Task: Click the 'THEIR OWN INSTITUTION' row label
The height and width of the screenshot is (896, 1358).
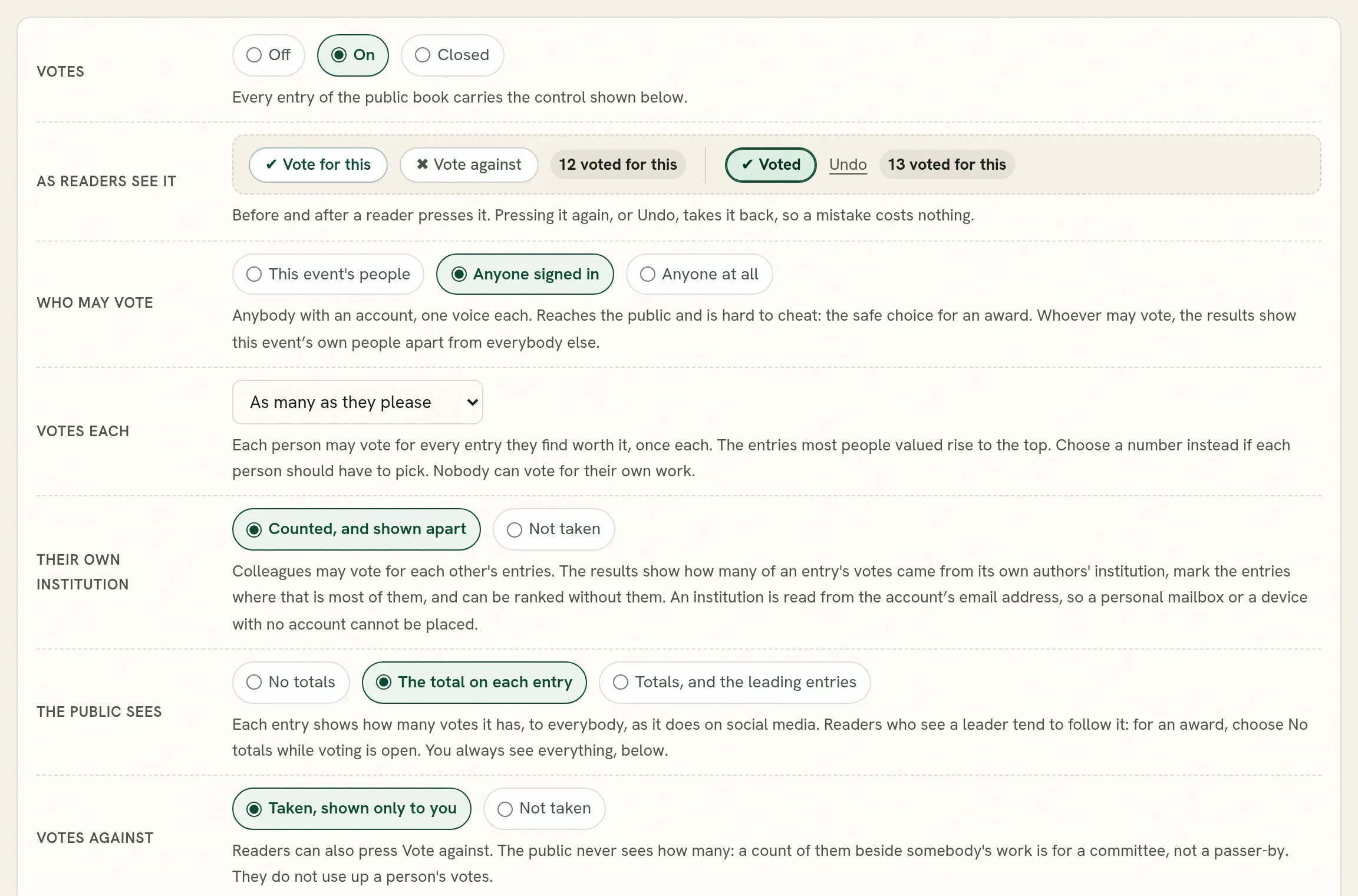Action: tap(83, 572)
